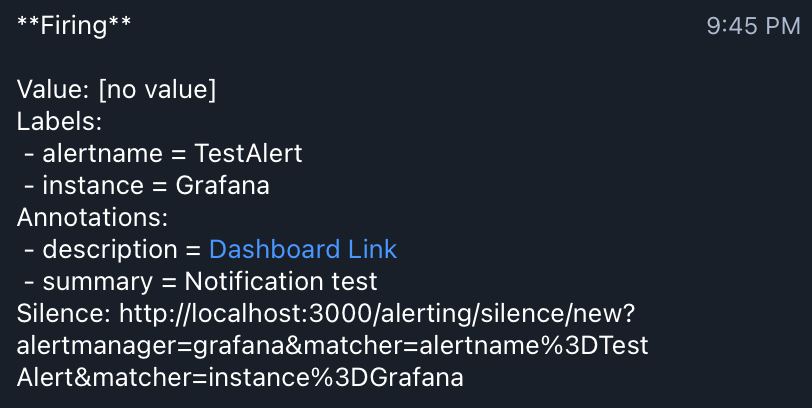
Task: Click the silence URL starting http://localhost:3000
Action: point(332,345)
